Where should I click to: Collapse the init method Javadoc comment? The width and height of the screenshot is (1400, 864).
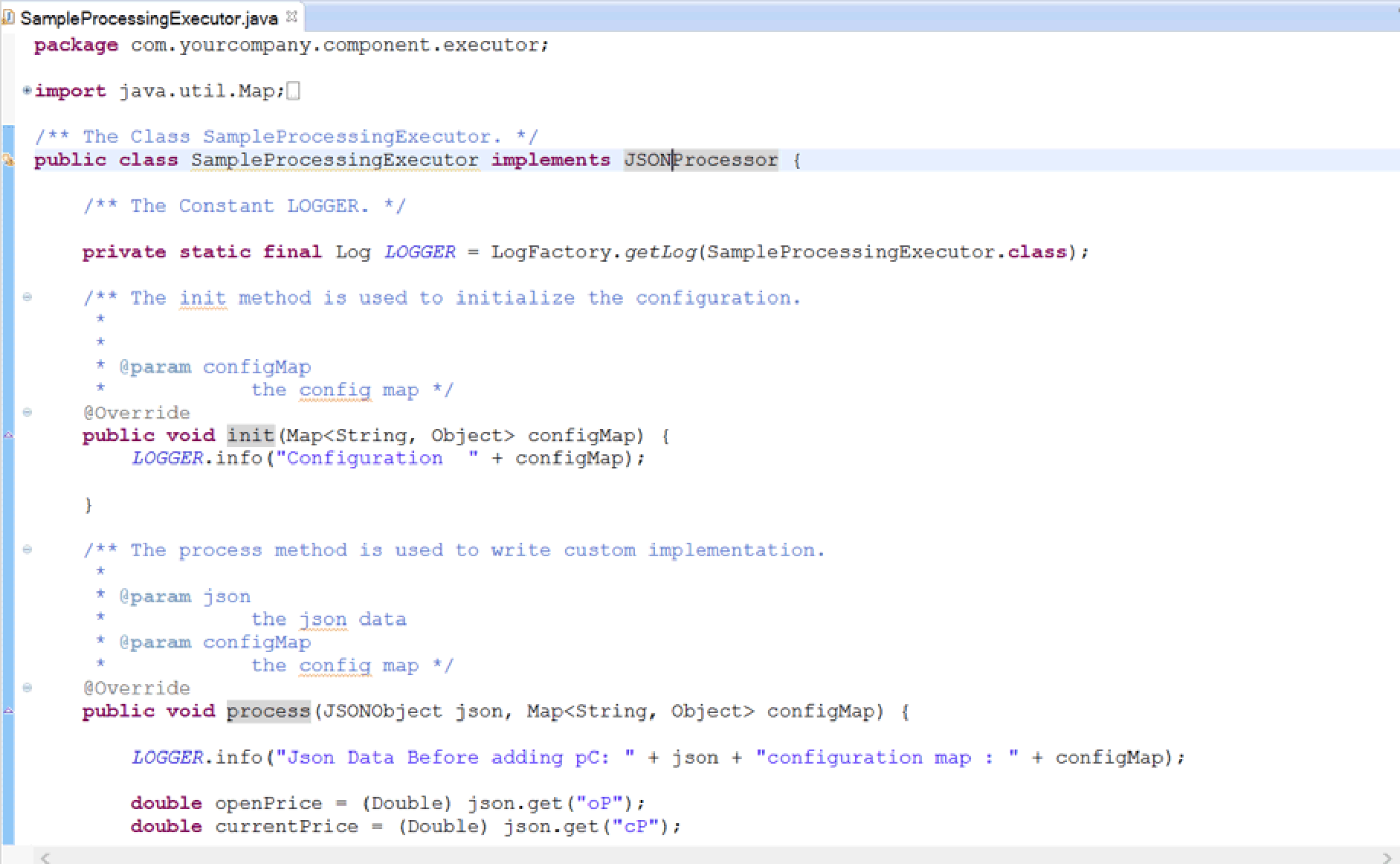point(27,297)
